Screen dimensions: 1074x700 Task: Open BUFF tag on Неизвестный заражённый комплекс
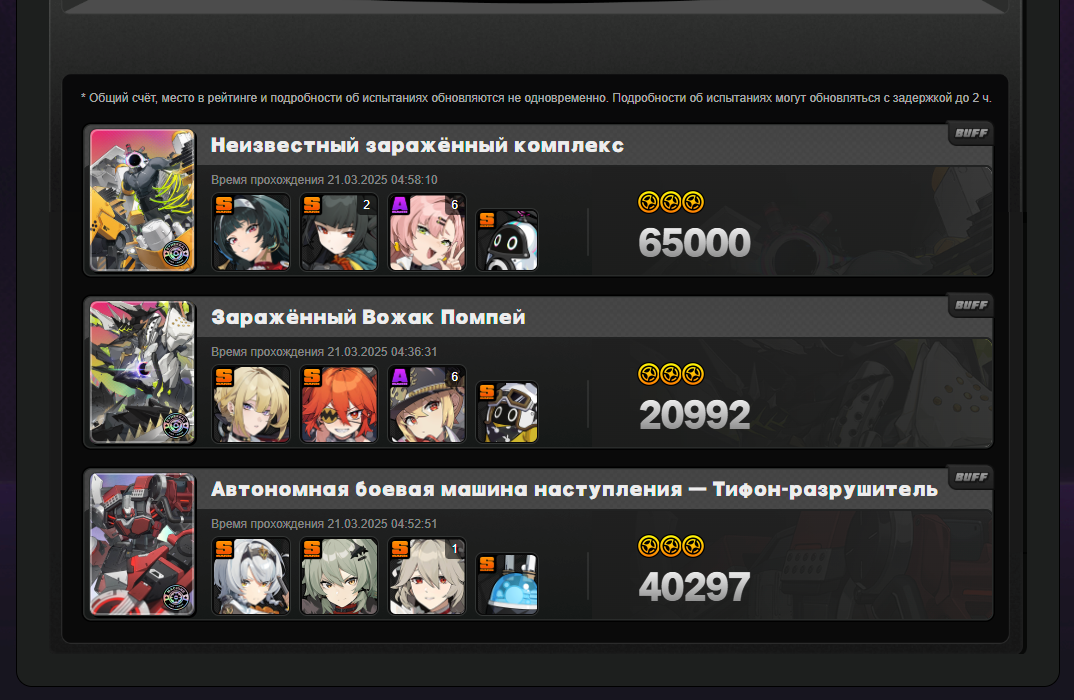pyautogui.click(x=971, y=133)
